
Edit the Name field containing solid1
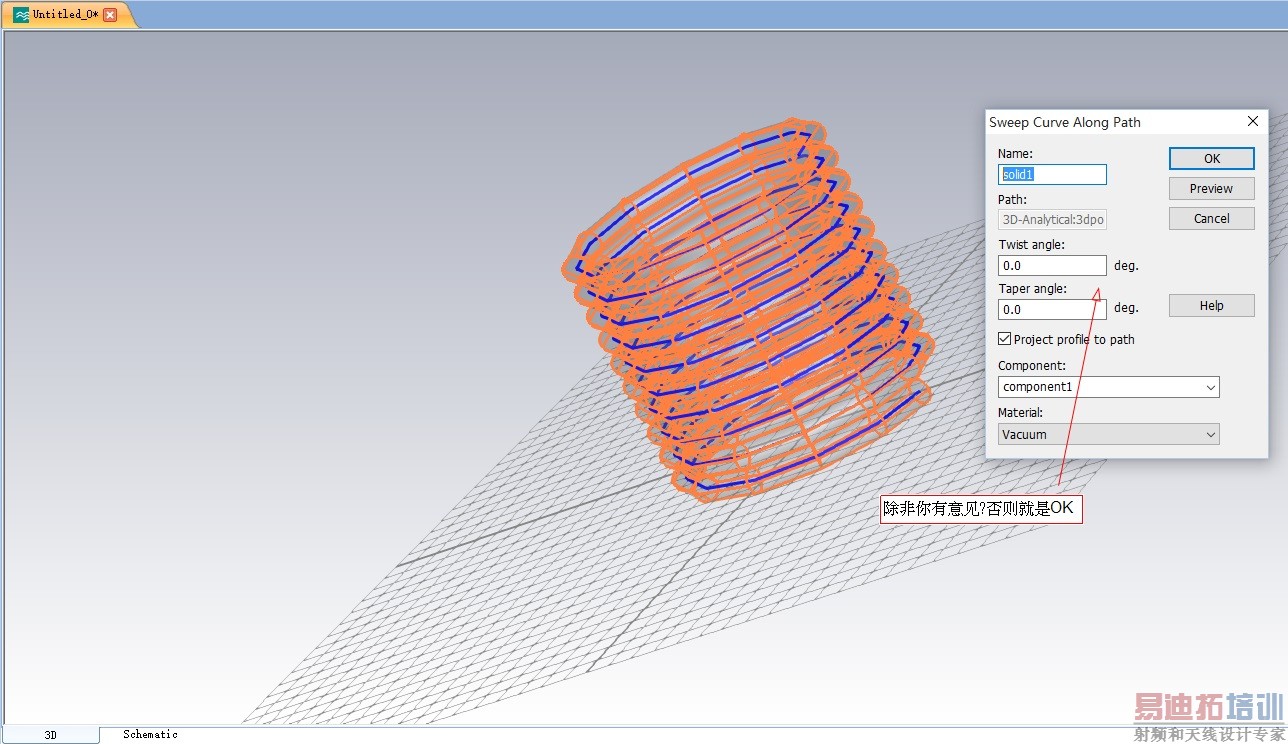[x=1052, y=174]
